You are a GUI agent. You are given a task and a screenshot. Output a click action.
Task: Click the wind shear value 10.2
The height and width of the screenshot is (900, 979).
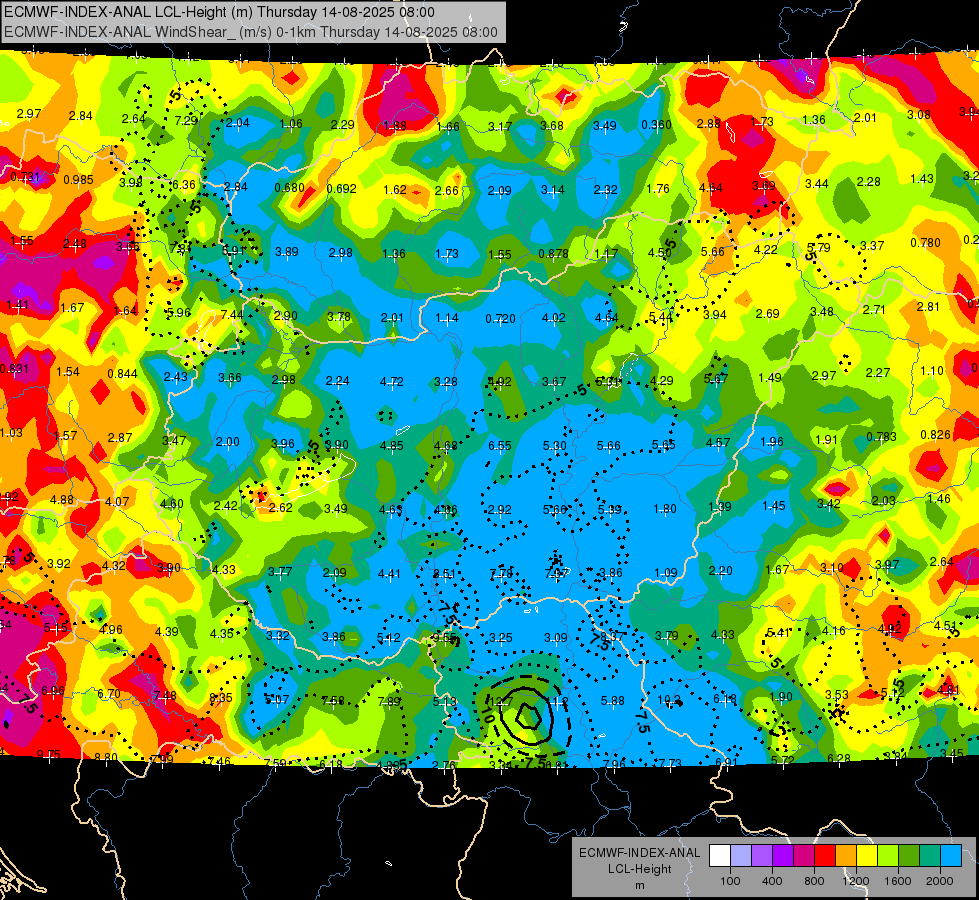click(669, 701)
